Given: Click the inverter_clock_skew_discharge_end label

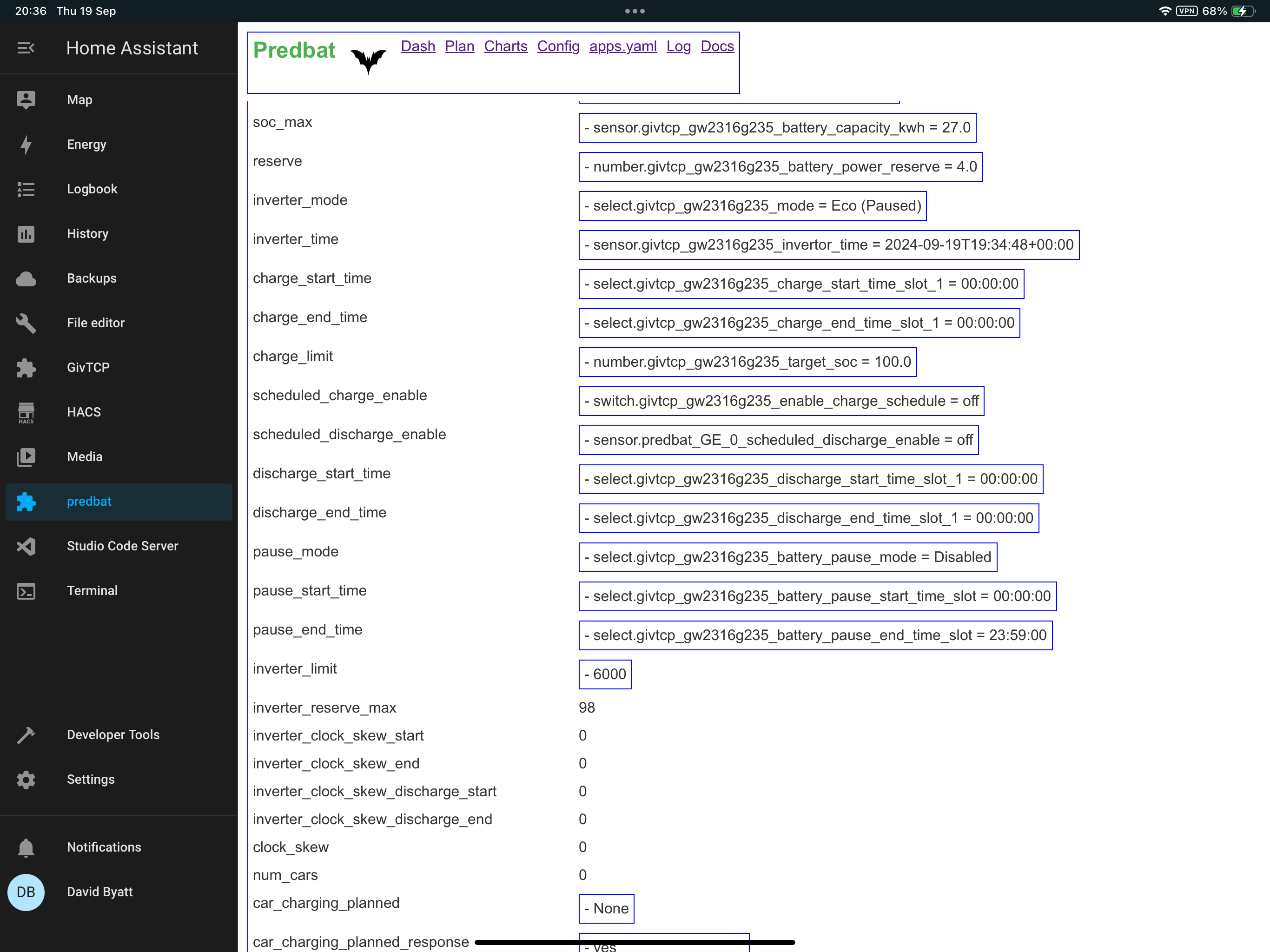Looking at the screenshot, I should click(x=373, y=820).
